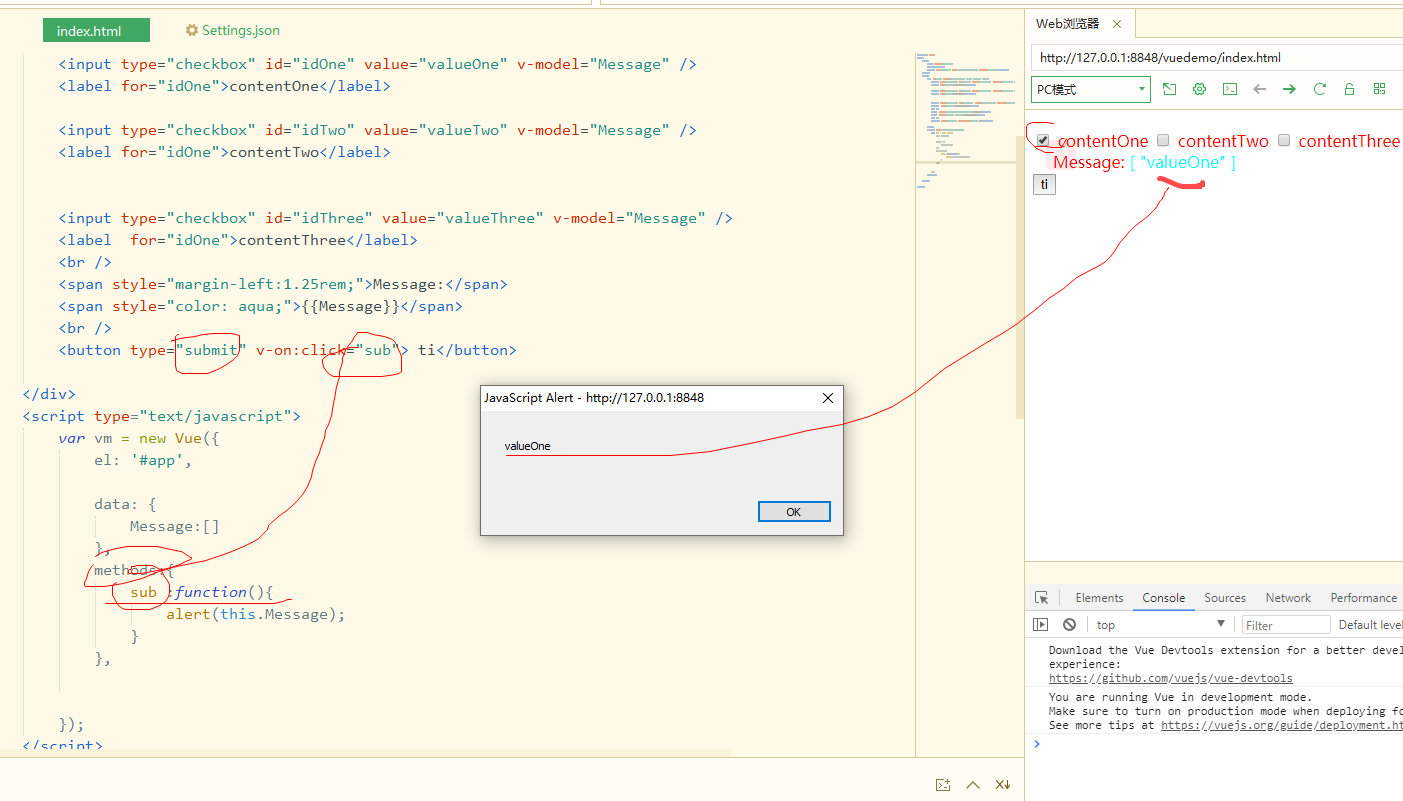
Task: Check the contentThree checkbox
Action: [x=1284, y=141]
